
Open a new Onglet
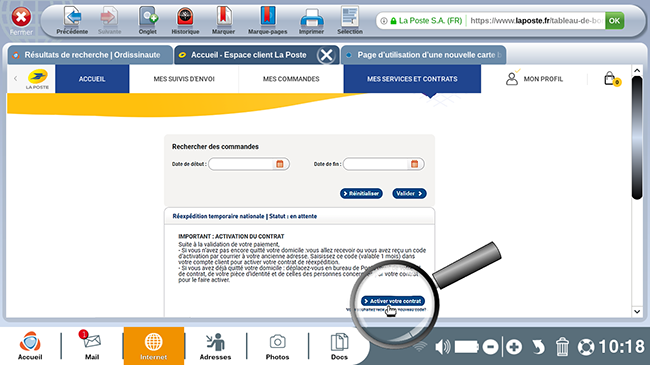coord(148,17)
